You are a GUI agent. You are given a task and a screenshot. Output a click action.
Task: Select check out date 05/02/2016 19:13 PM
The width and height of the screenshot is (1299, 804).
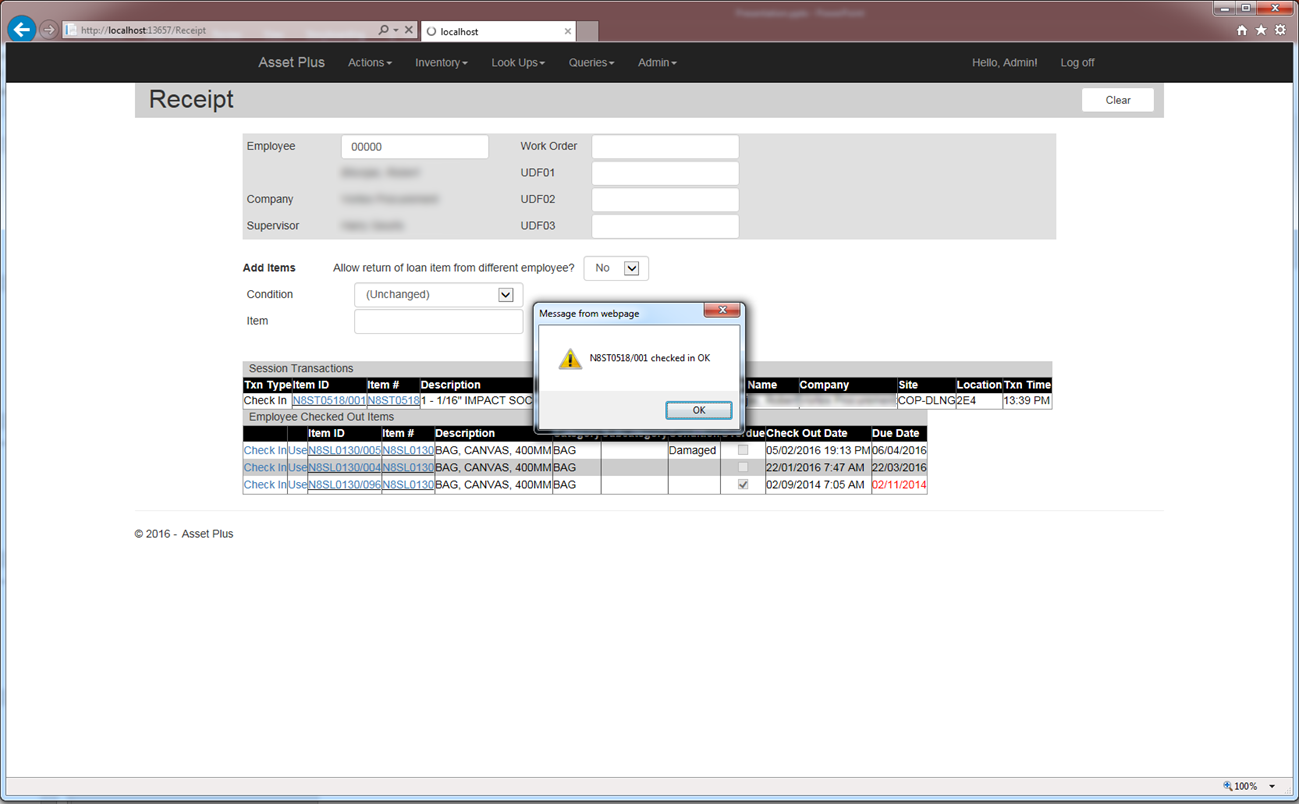818,450
